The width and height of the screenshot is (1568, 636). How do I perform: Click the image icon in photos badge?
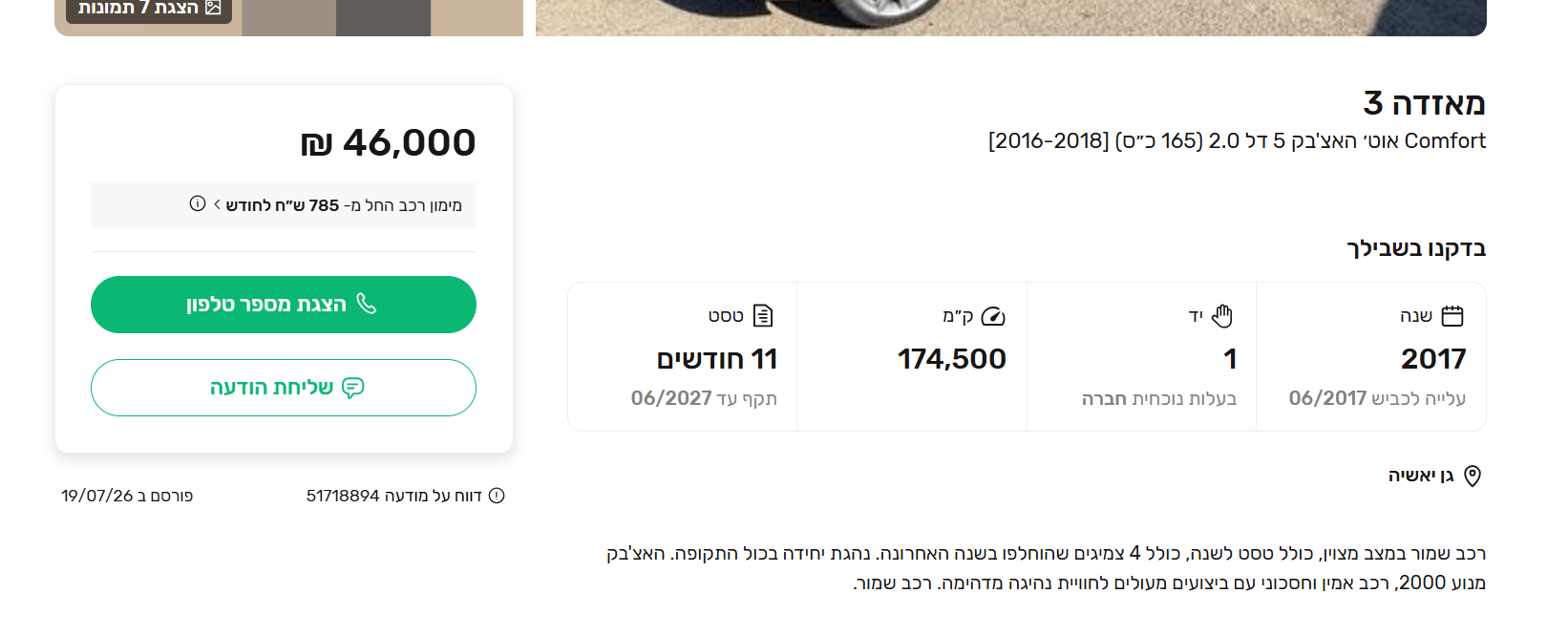pos(213,8)
